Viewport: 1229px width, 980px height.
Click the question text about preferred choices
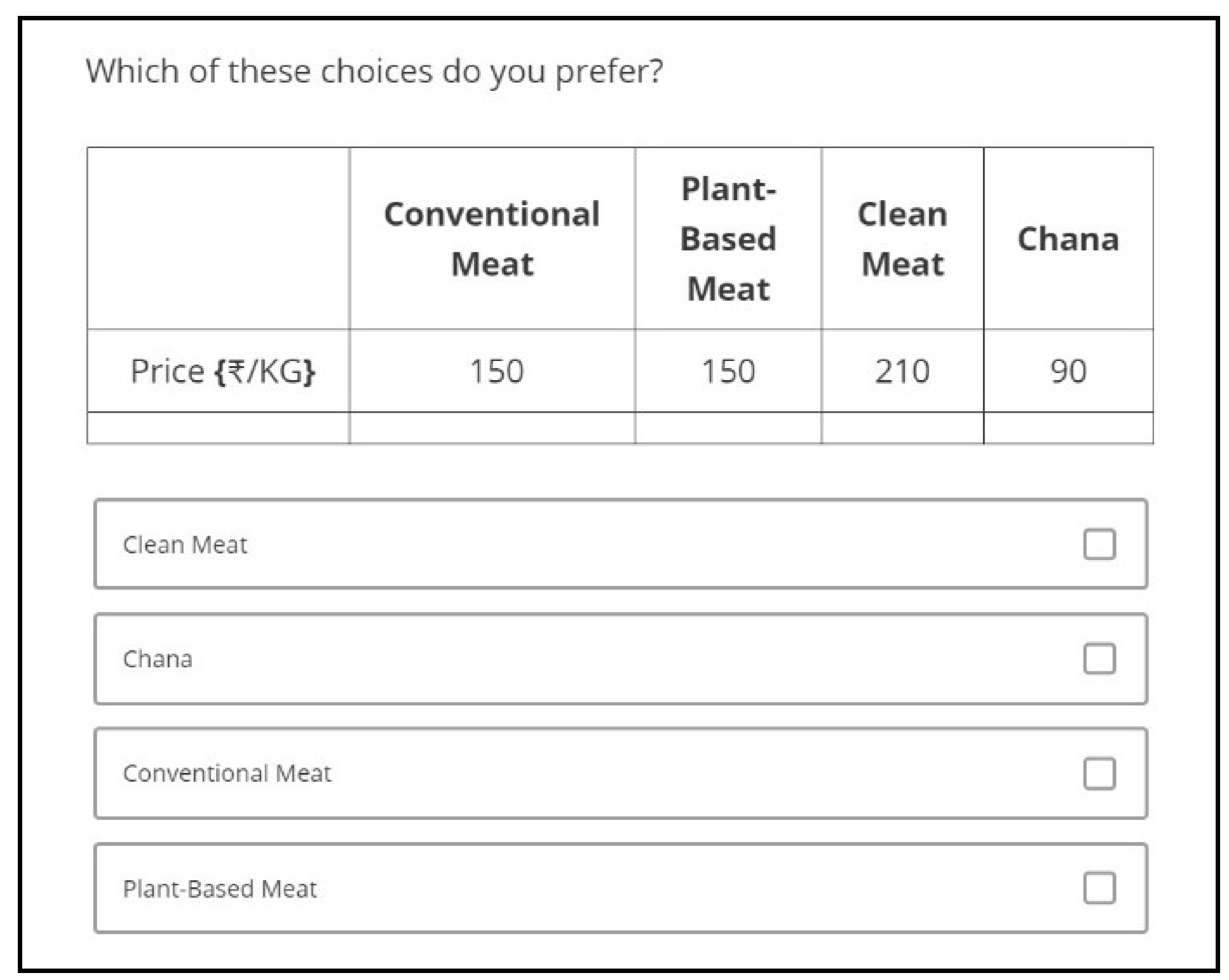click(x=374, y=71)
